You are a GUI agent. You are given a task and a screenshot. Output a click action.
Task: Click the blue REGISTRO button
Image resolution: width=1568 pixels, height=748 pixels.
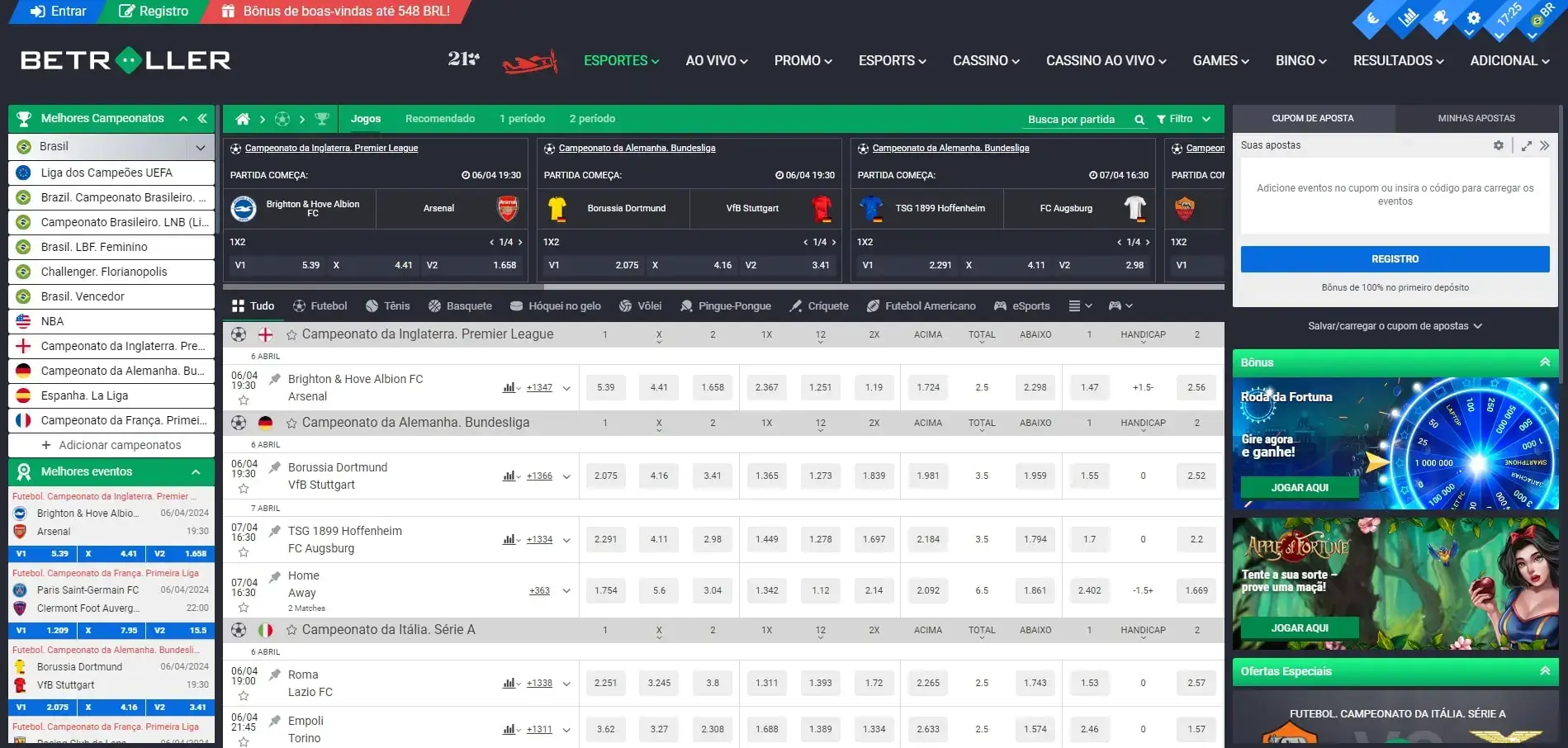(x=1394, y=259)
